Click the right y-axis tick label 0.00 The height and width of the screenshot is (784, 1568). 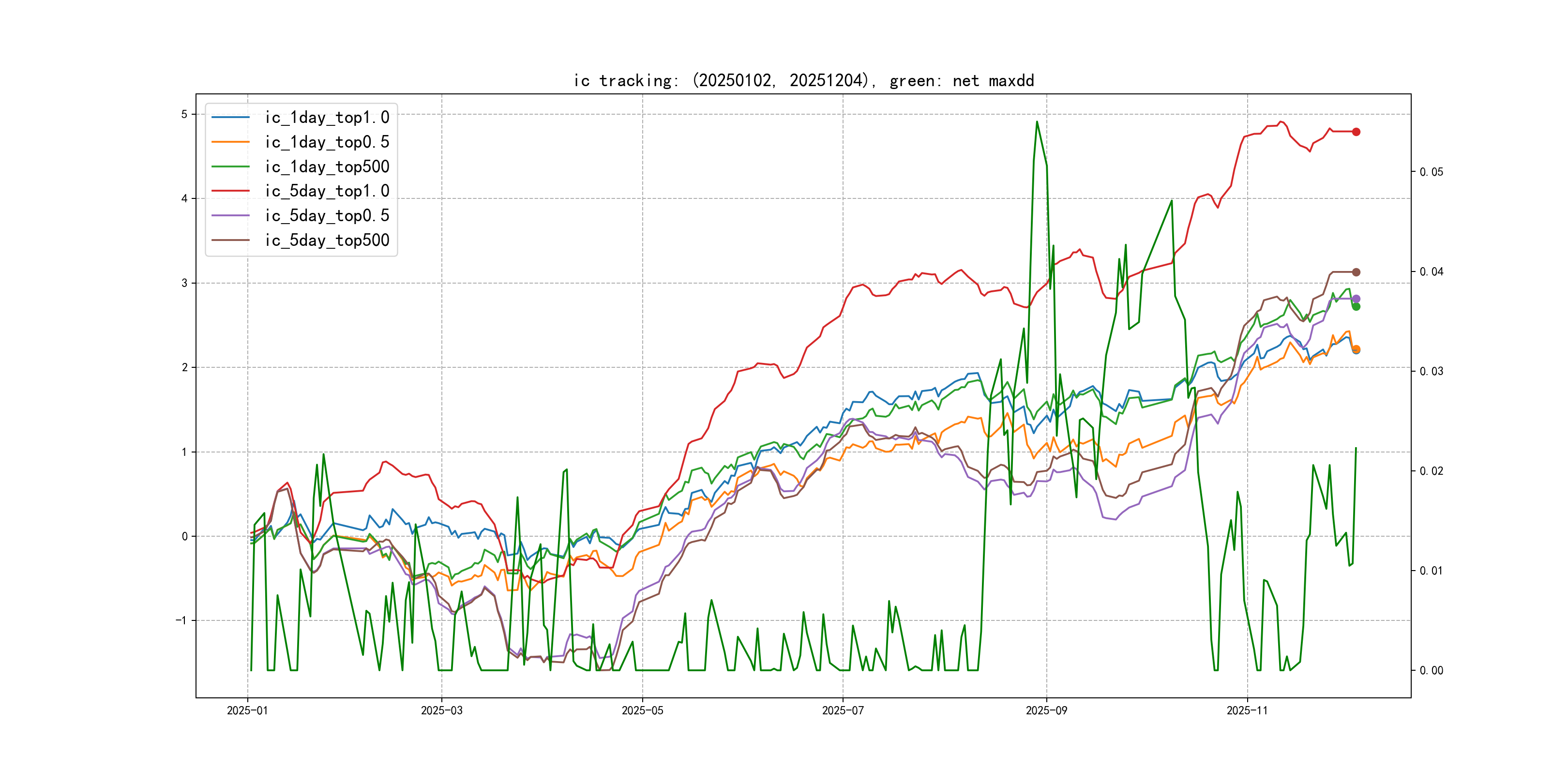(x=1431, y=671)
